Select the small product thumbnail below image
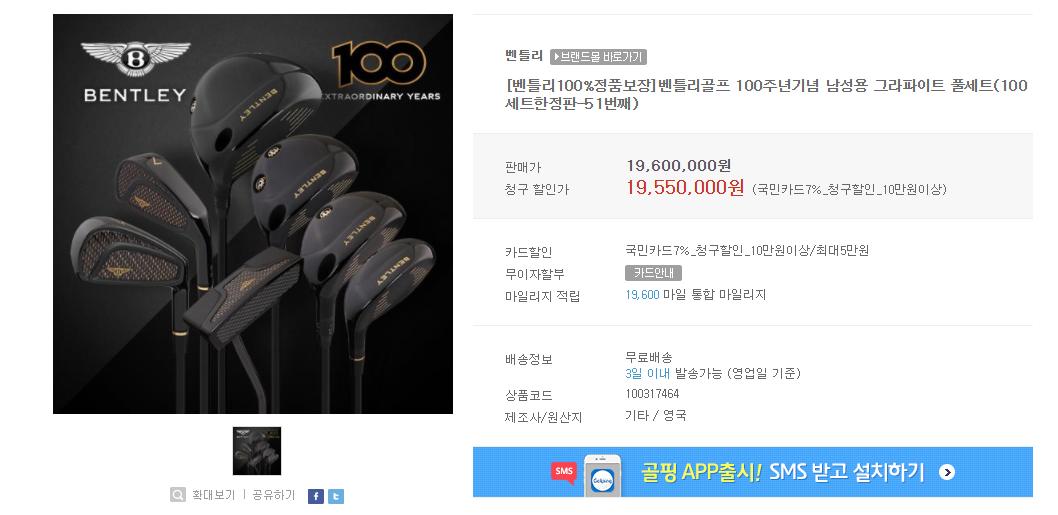Viewport: 1058px width, 515px height. [x=257, y=451]
